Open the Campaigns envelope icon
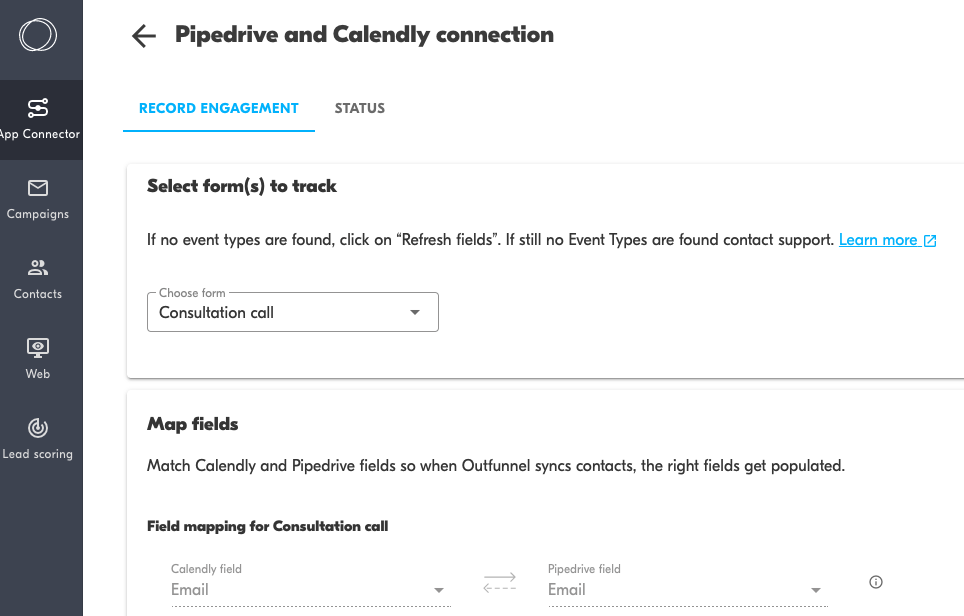964x616 pixels. pyautogui.click(x=38, y=188)
